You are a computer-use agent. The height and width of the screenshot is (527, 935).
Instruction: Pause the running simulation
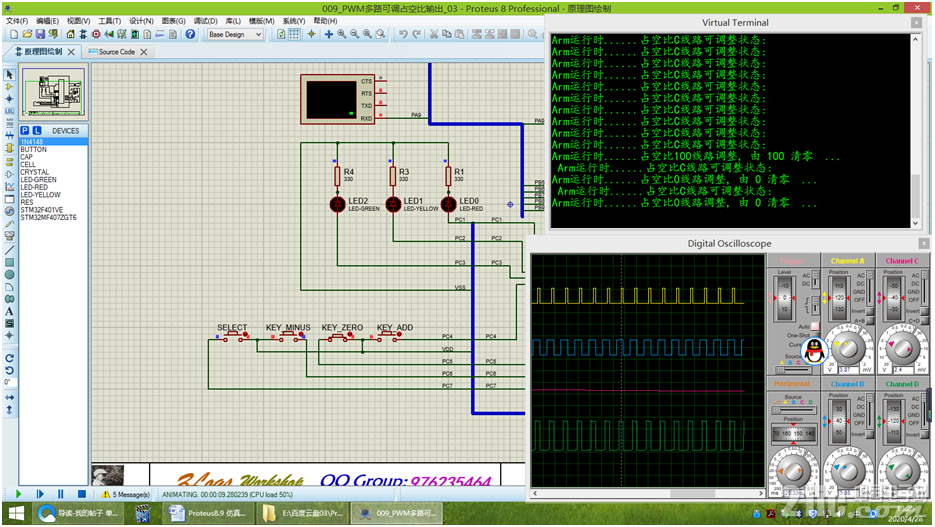(x=60, y=494)
